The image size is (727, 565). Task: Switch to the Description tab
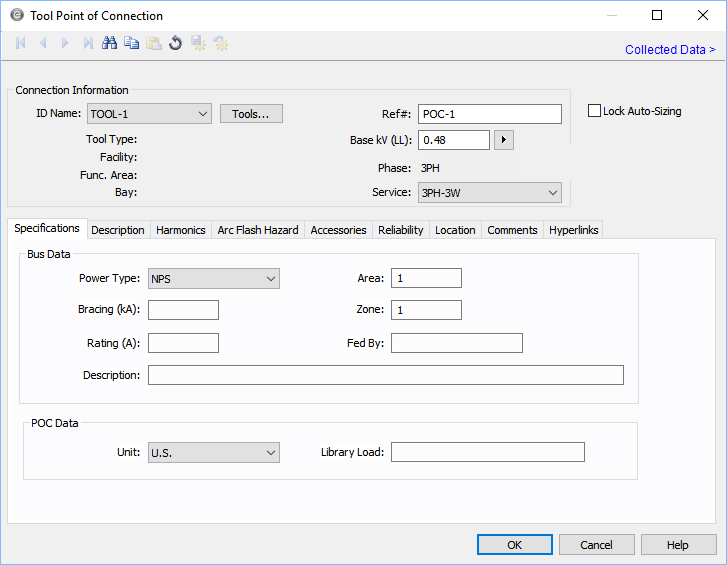[x=118, y=230]
